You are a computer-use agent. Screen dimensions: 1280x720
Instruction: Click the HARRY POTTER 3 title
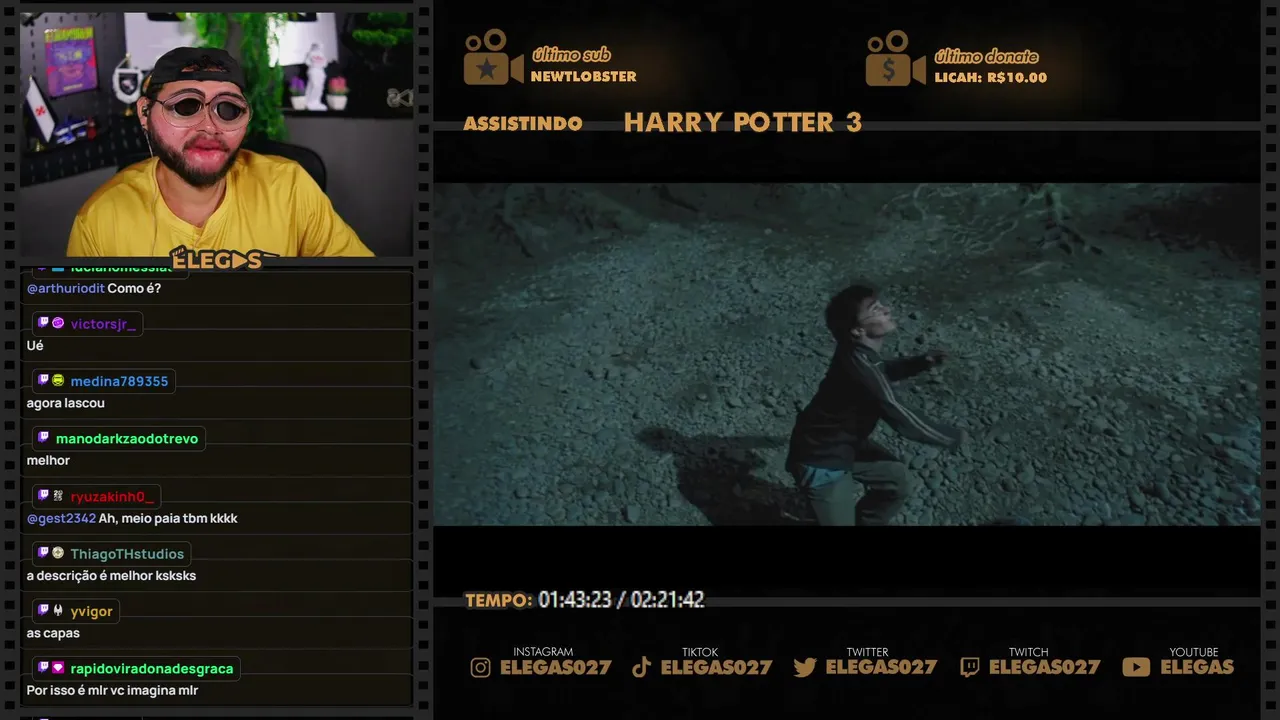pos(742,122)
